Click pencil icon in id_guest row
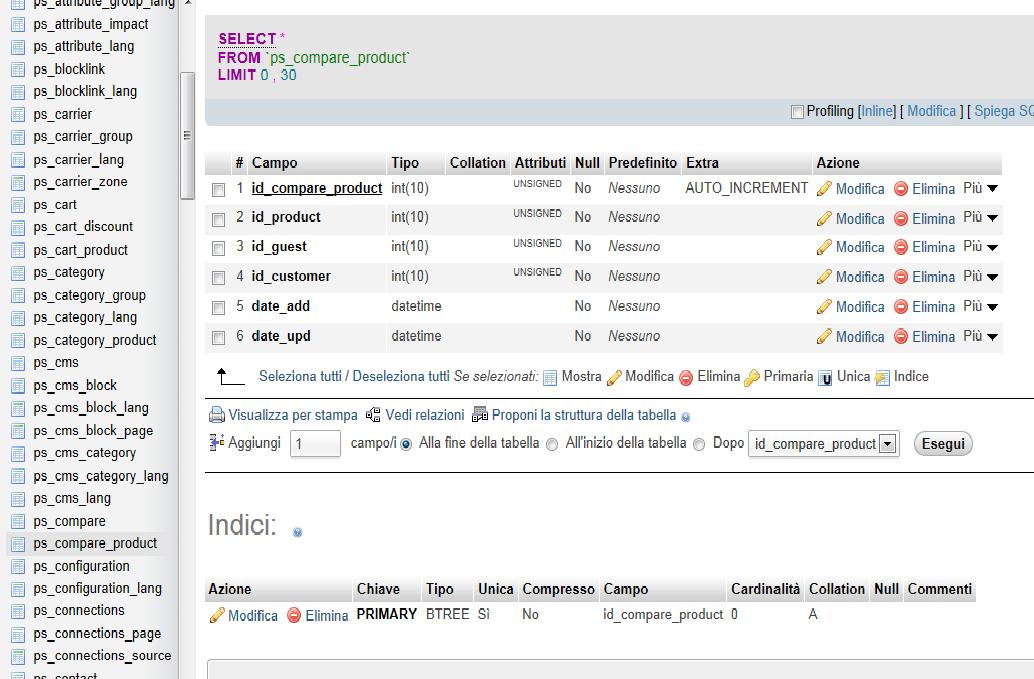Image resolution: width=1034 pixels, height=679 pixels. click(824, 247)
